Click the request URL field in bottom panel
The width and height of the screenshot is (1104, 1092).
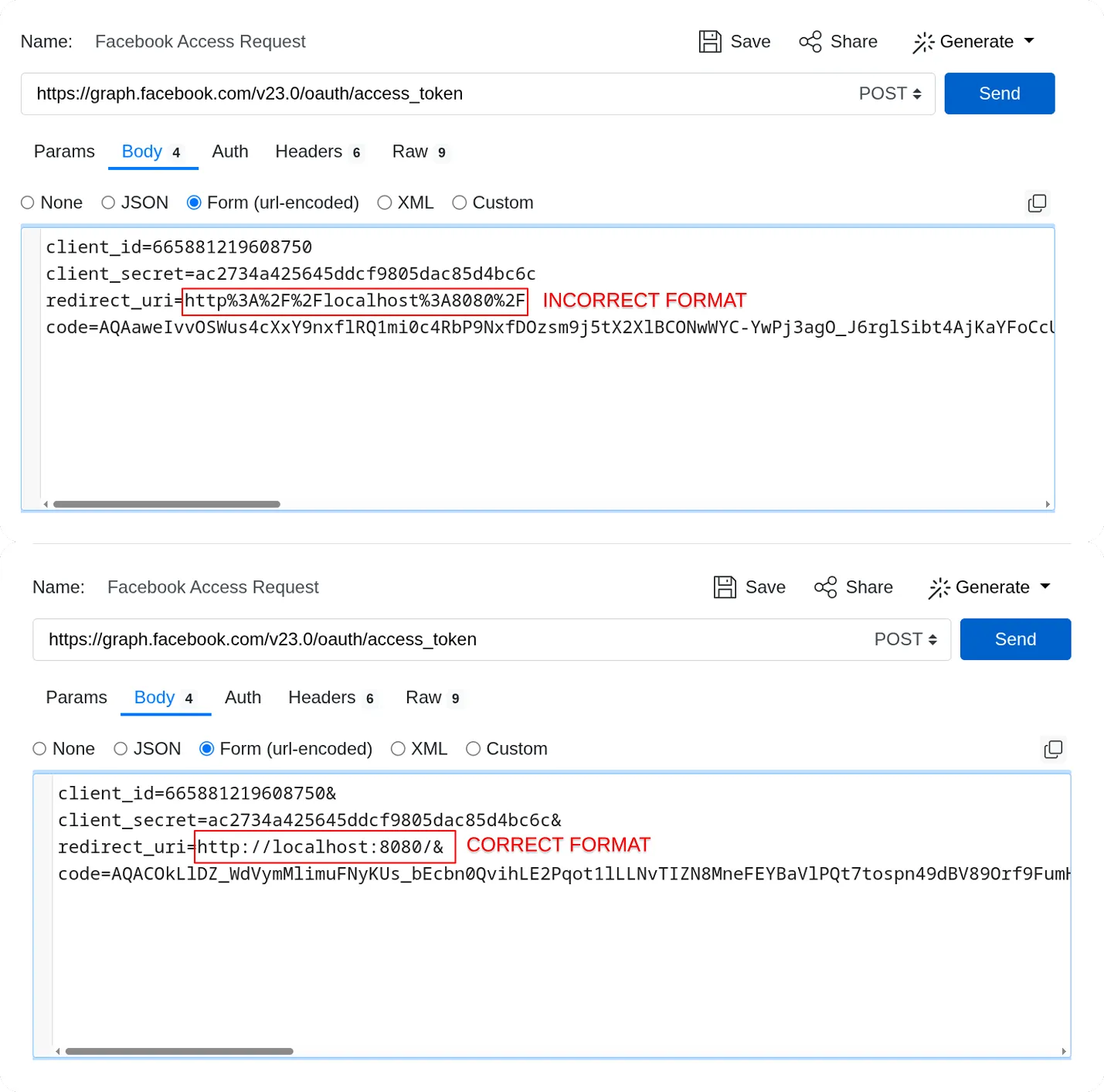(x=448, y=639)
